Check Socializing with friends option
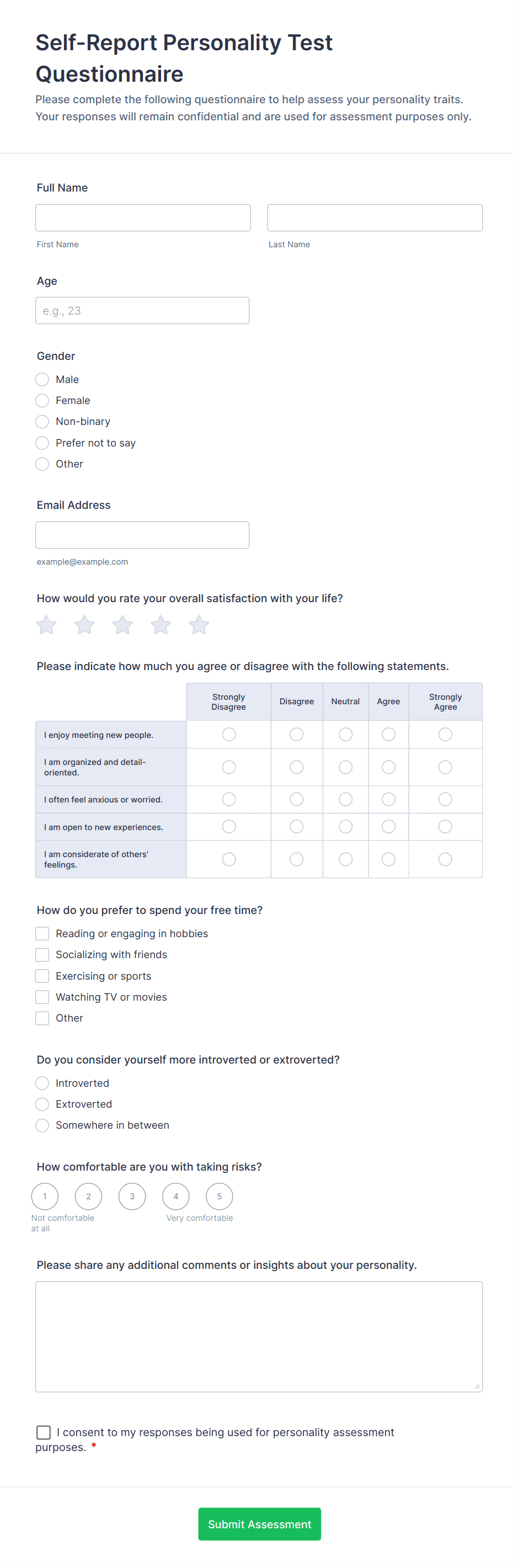 [x=42, y=954]
